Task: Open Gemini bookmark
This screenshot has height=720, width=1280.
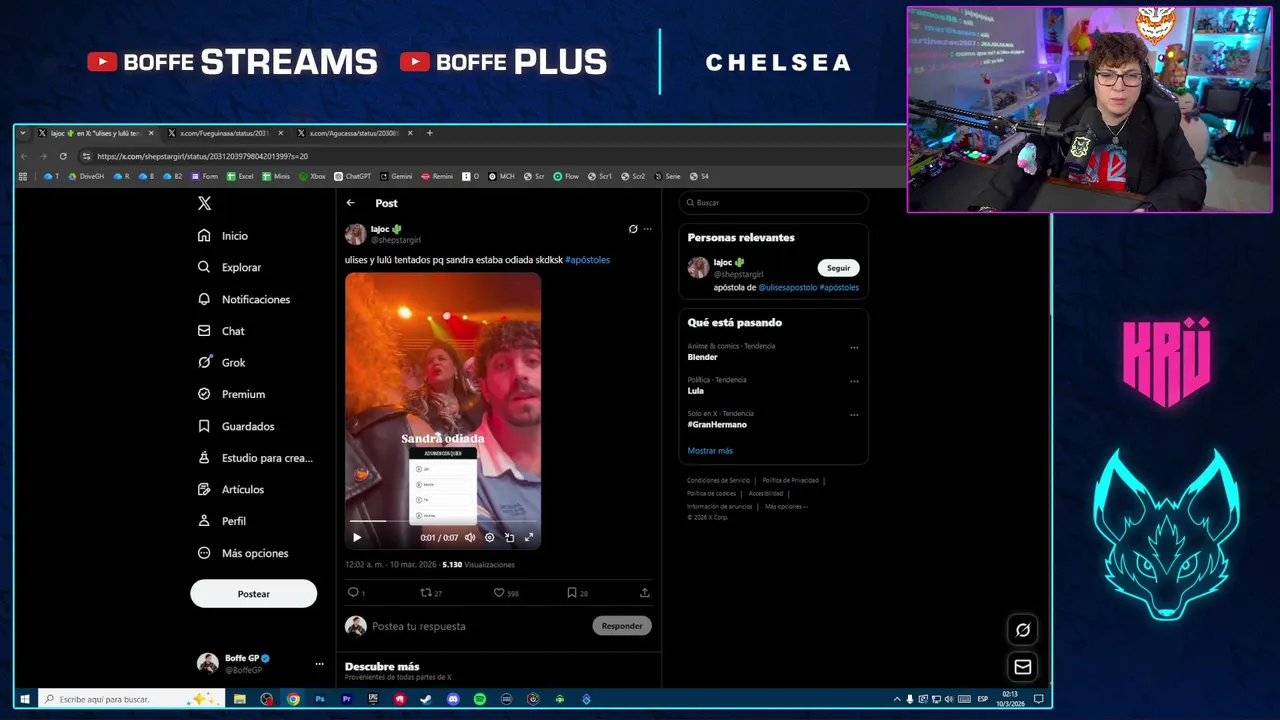Action: (x=395, y=176)
